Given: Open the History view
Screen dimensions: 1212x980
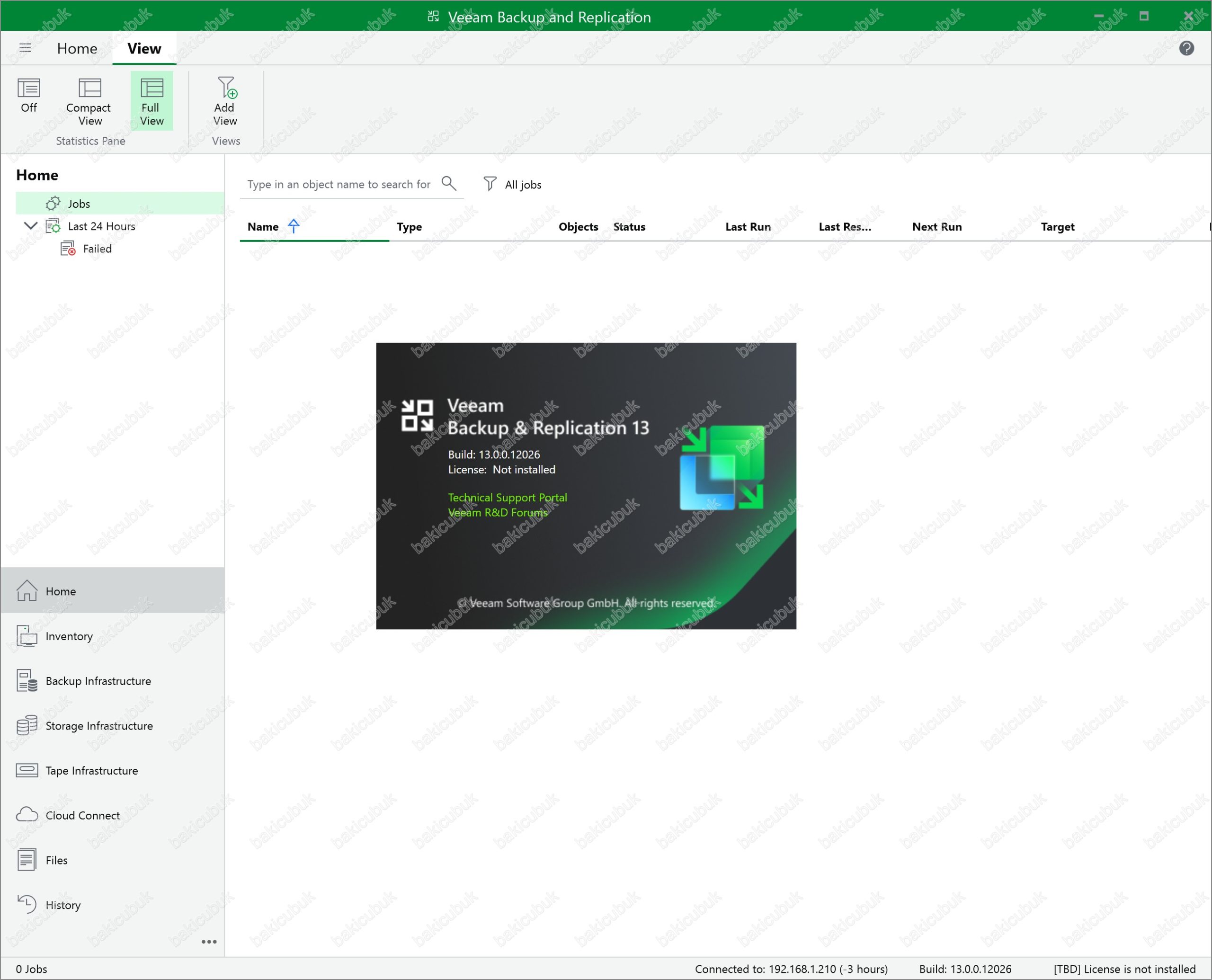Looking at the screenshot, I should point(113,905).
